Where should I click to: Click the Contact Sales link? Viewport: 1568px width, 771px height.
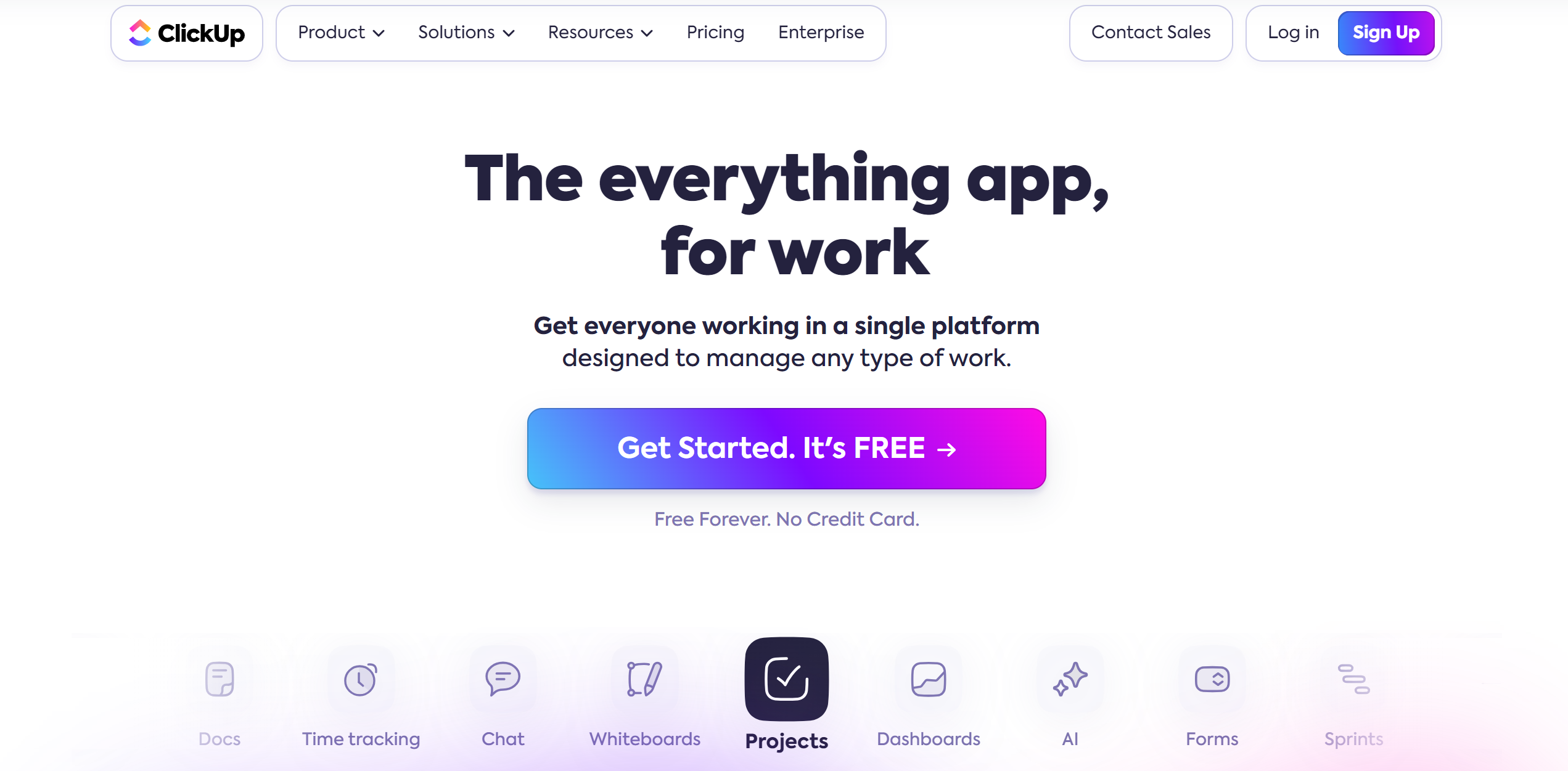click(1151, 32)
